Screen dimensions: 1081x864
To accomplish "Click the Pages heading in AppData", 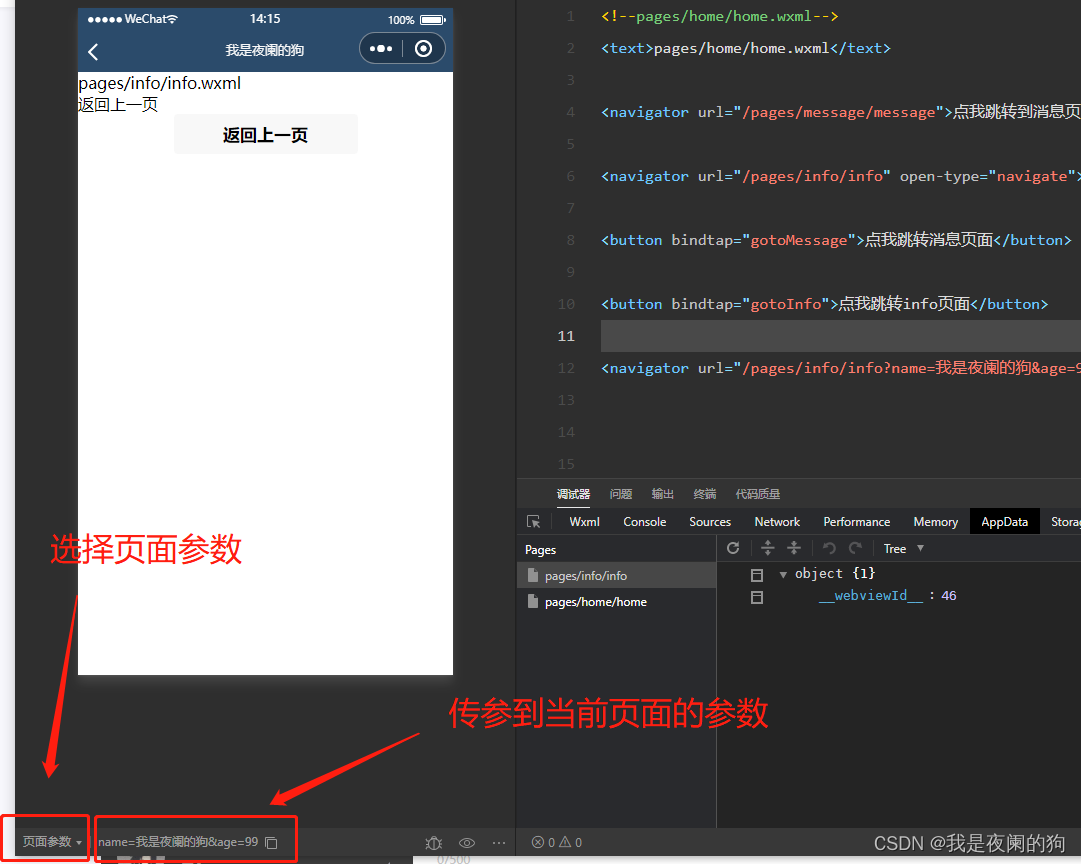I will (x=540, y=550).
